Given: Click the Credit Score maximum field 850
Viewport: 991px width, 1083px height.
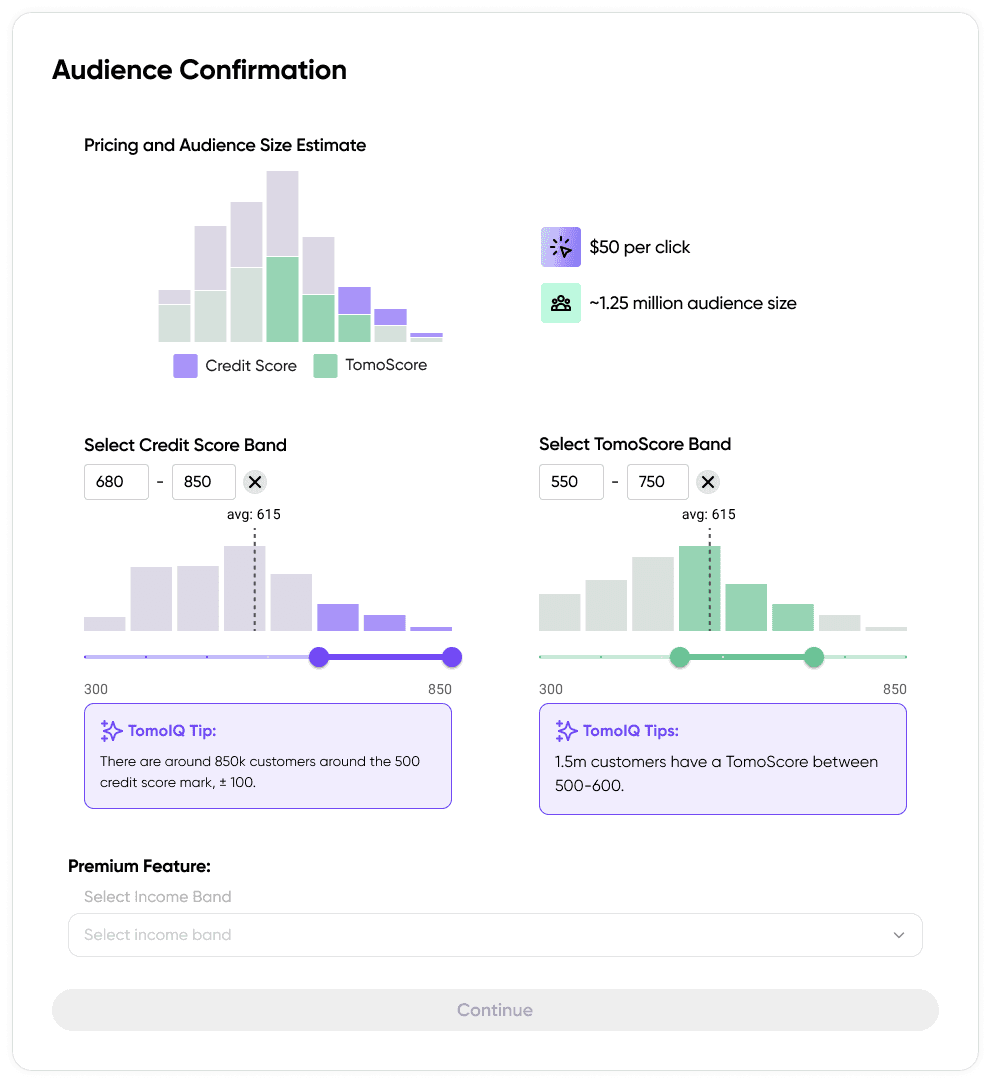Looking at the screenshot, I should [x=204, y=482].
